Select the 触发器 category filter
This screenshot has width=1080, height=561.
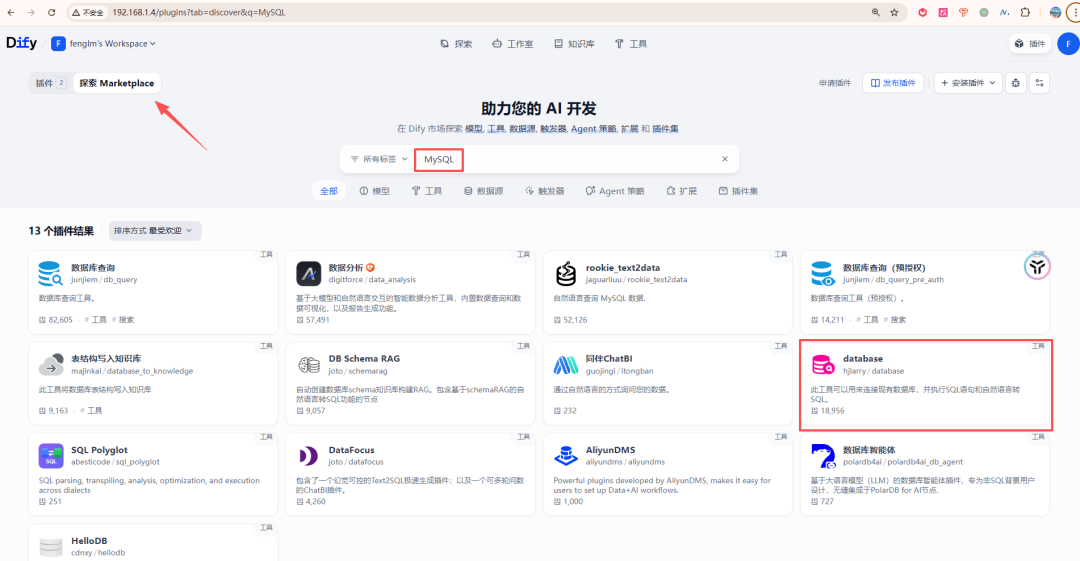(x=544, y=191)
